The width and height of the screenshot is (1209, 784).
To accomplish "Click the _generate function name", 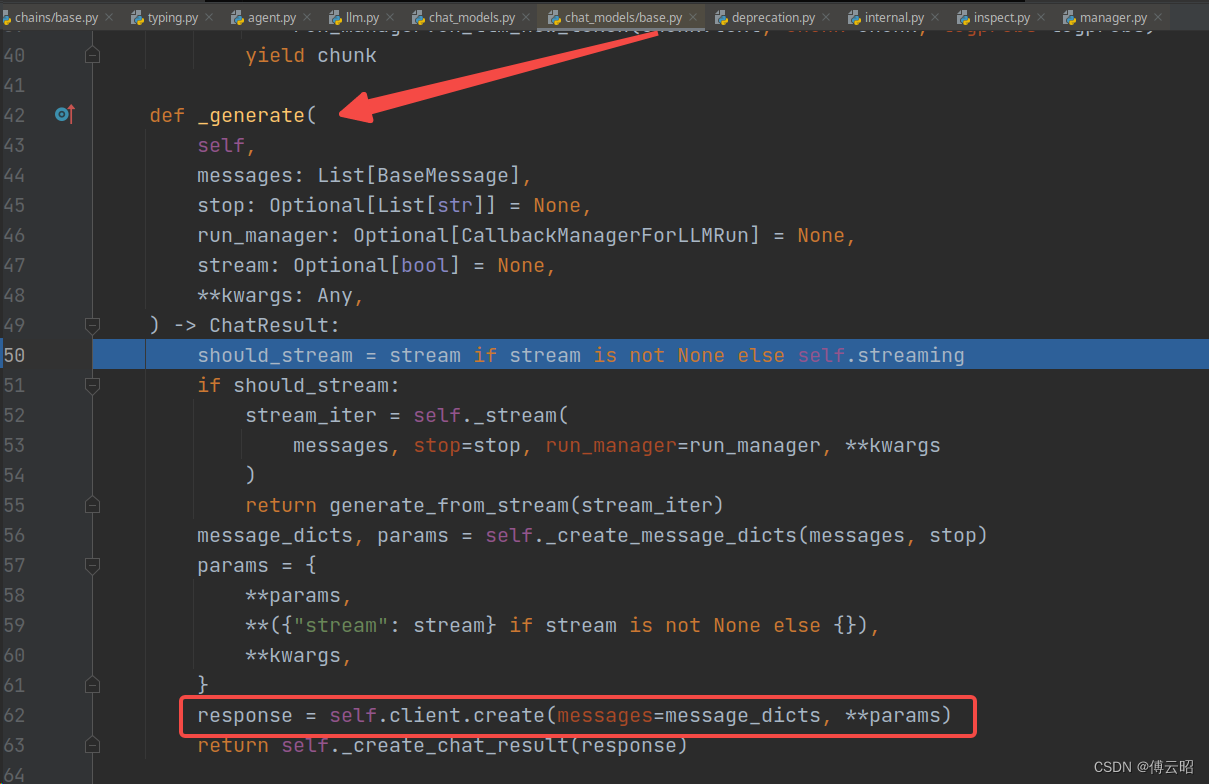I will (251, 115).
